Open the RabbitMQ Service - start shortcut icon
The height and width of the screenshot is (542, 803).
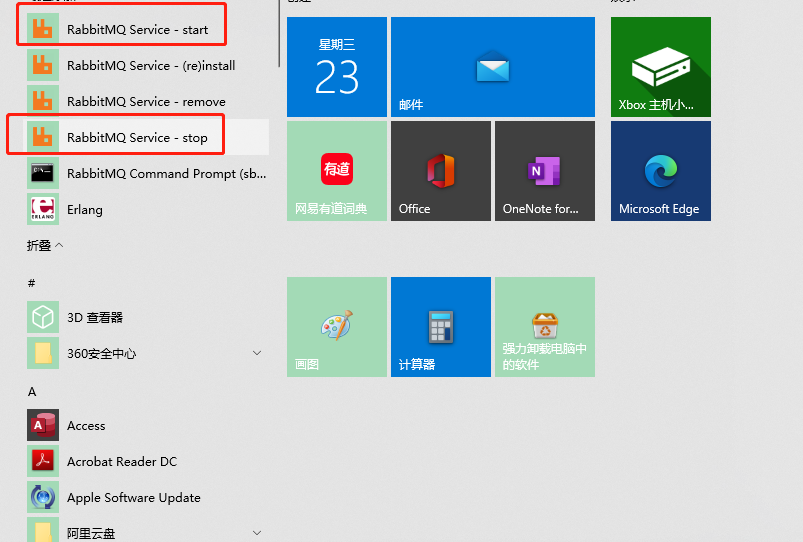(43, 29)
